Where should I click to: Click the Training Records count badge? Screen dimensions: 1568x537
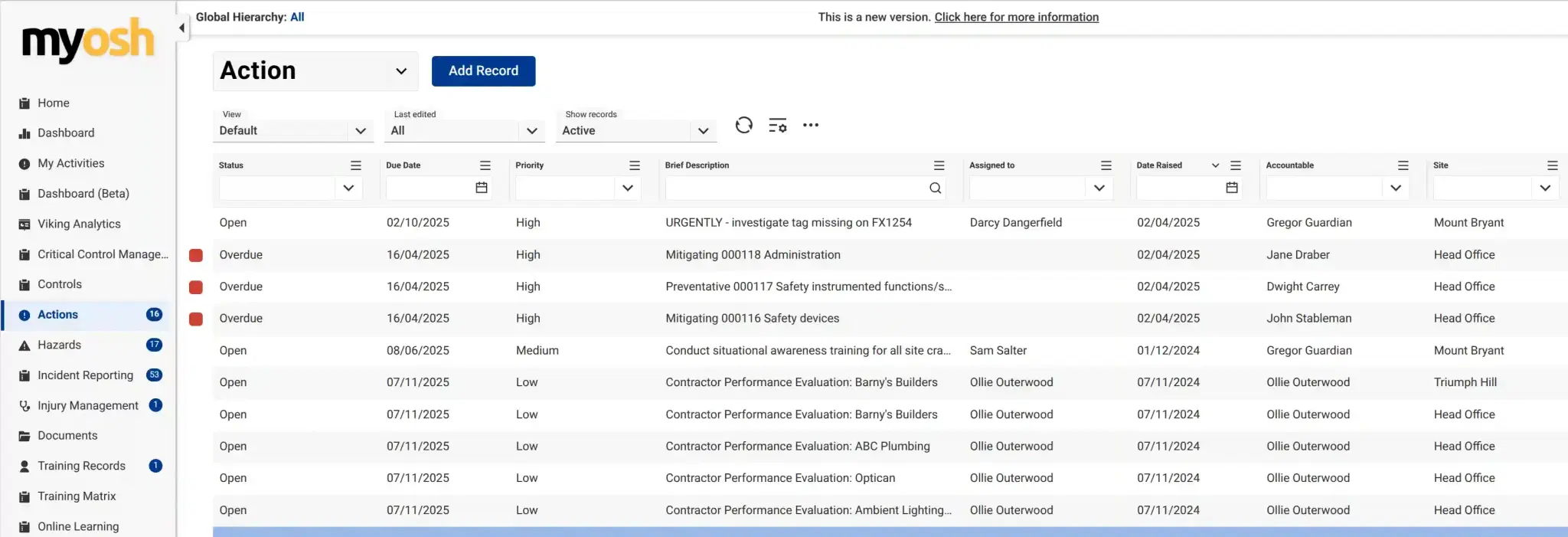155,466
